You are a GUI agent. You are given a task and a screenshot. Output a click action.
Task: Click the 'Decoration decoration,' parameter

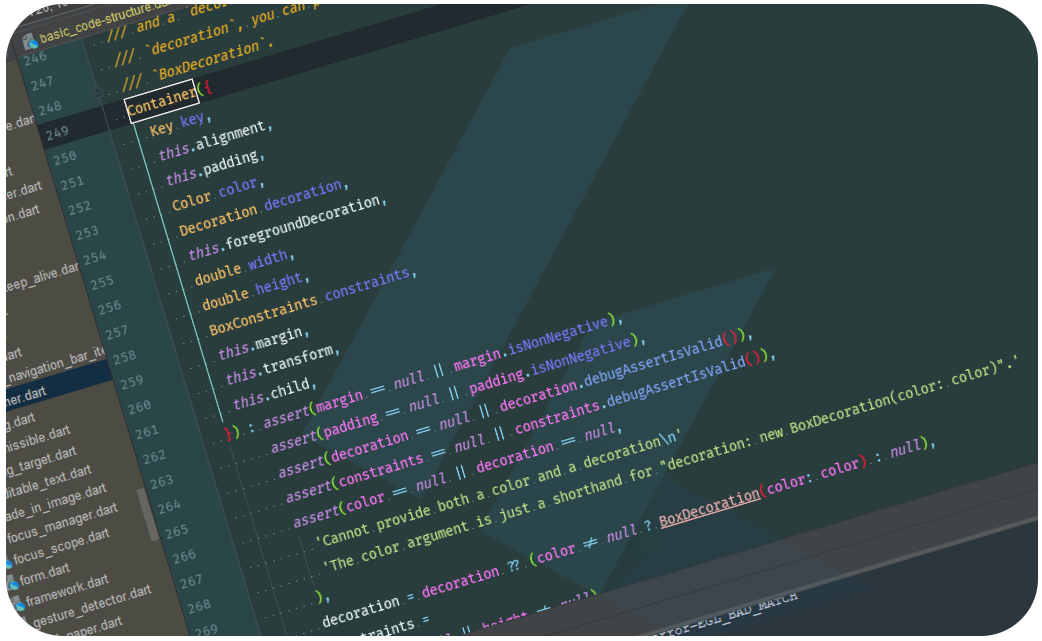(x=264, y=207)
